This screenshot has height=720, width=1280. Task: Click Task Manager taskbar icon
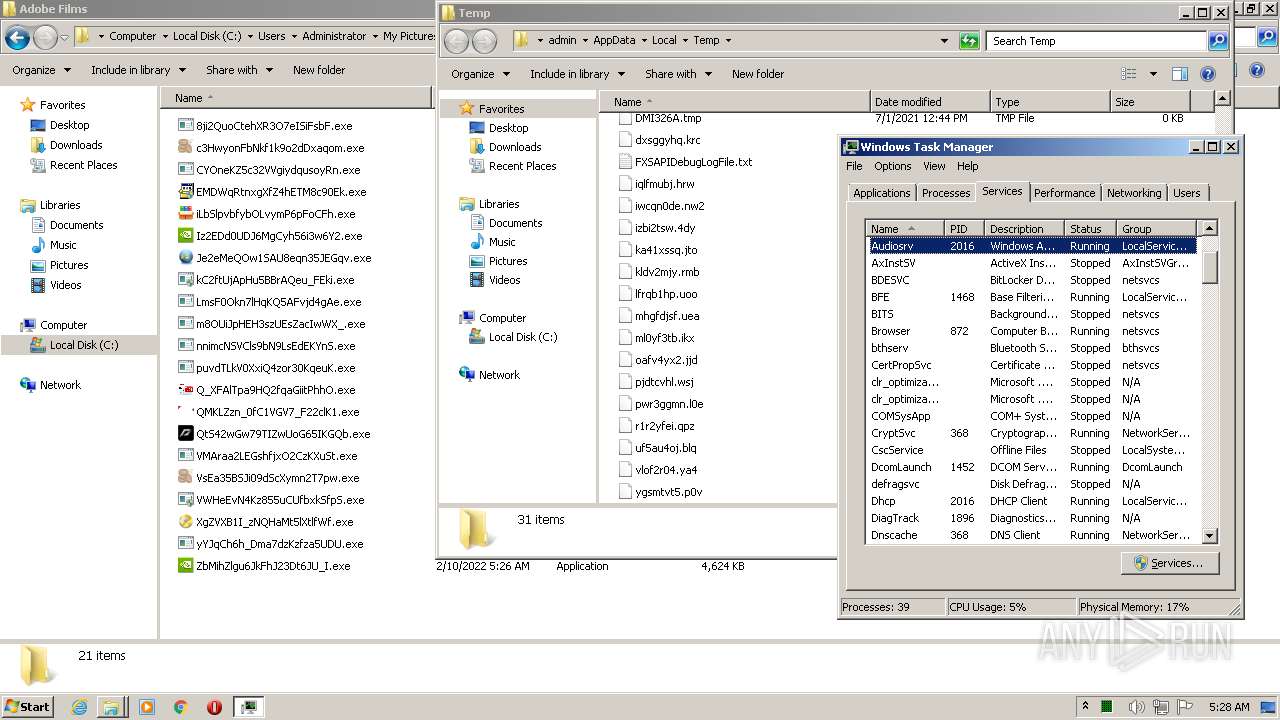pos(248,707)
